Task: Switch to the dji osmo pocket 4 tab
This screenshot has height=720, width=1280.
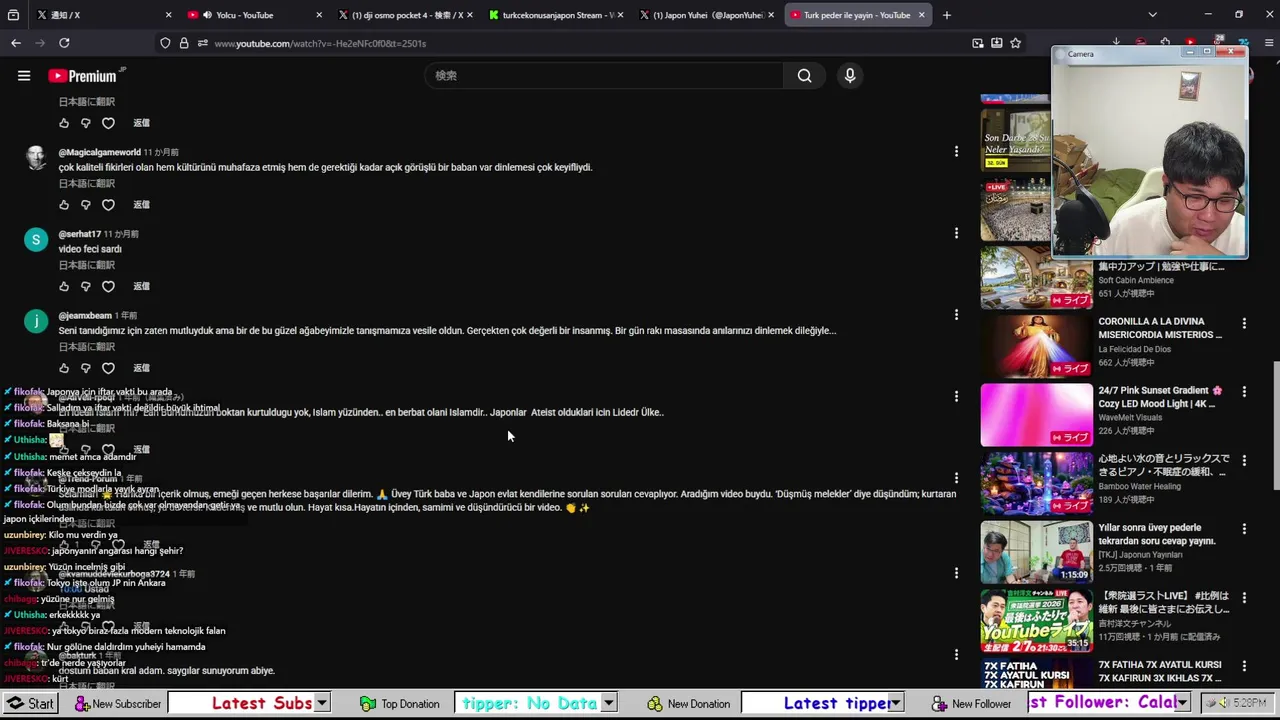Action: tap(405, 15)
